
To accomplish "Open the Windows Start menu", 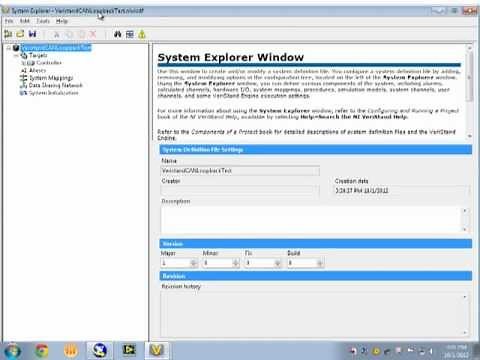I will pos(12,351).
